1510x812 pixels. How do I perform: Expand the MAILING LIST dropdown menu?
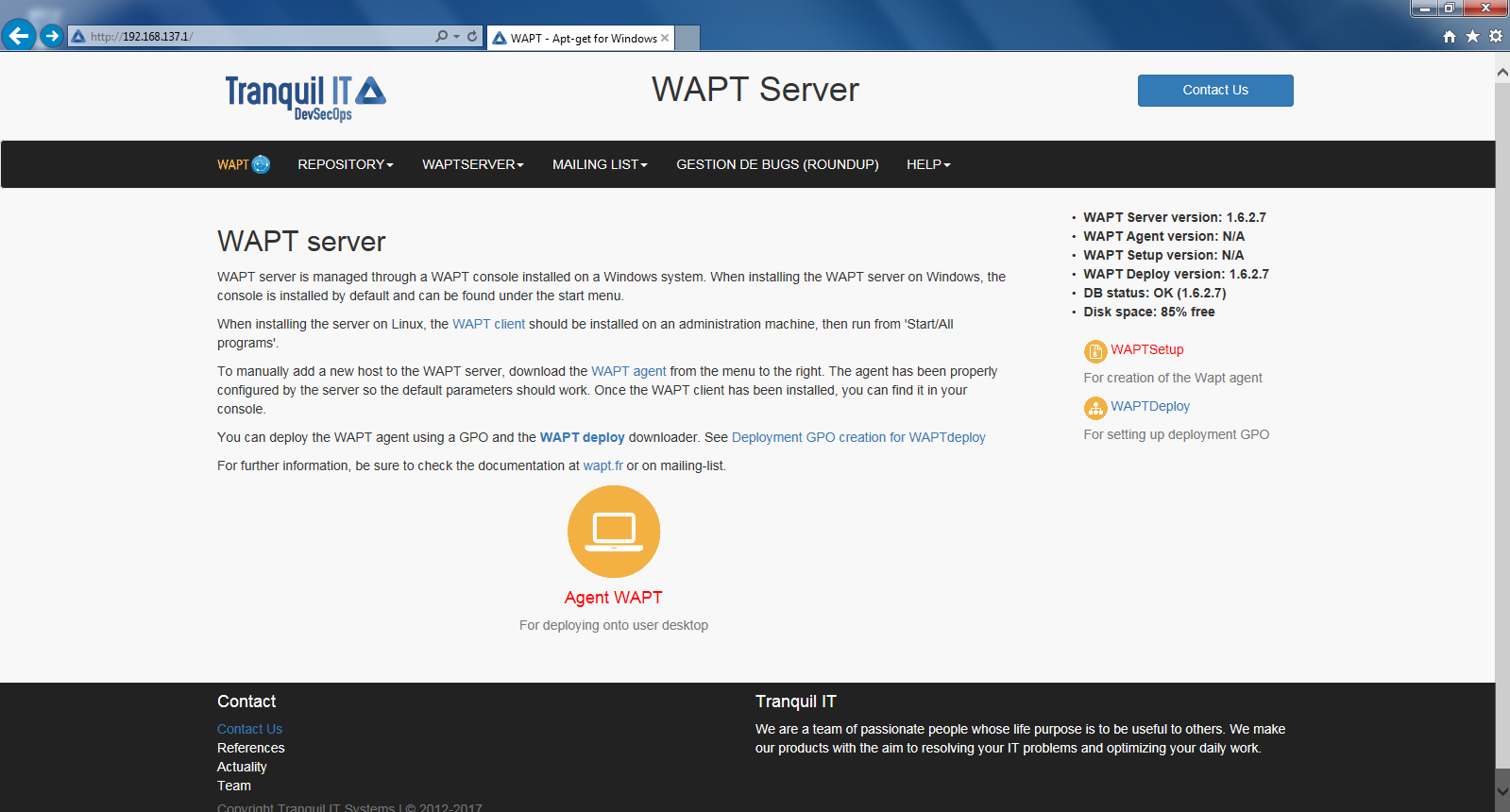[601, 164]
